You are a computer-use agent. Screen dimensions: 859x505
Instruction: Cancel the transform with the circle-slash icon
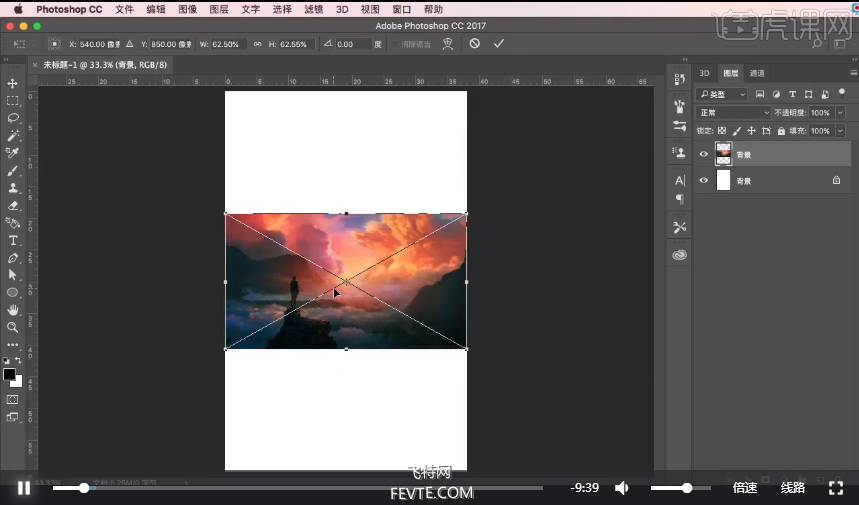click(474, 43)
